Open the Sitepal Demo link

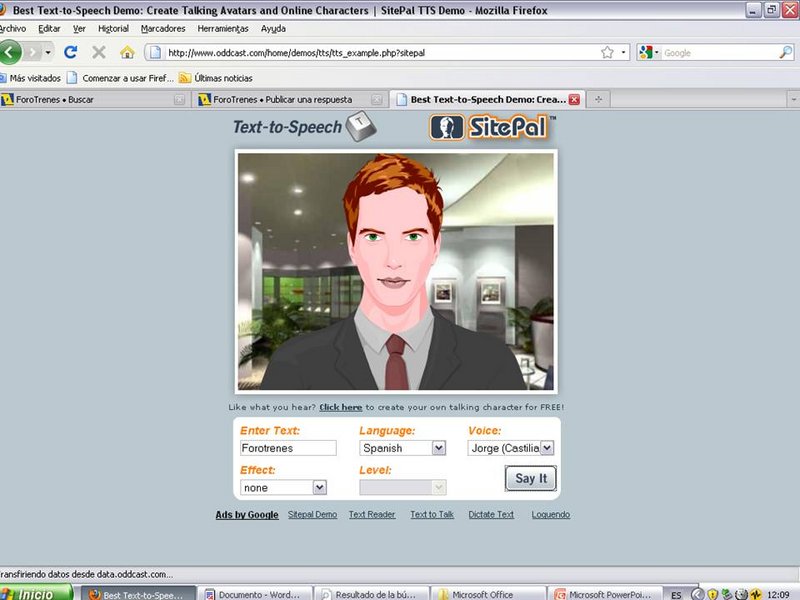[x=312, y=514]
